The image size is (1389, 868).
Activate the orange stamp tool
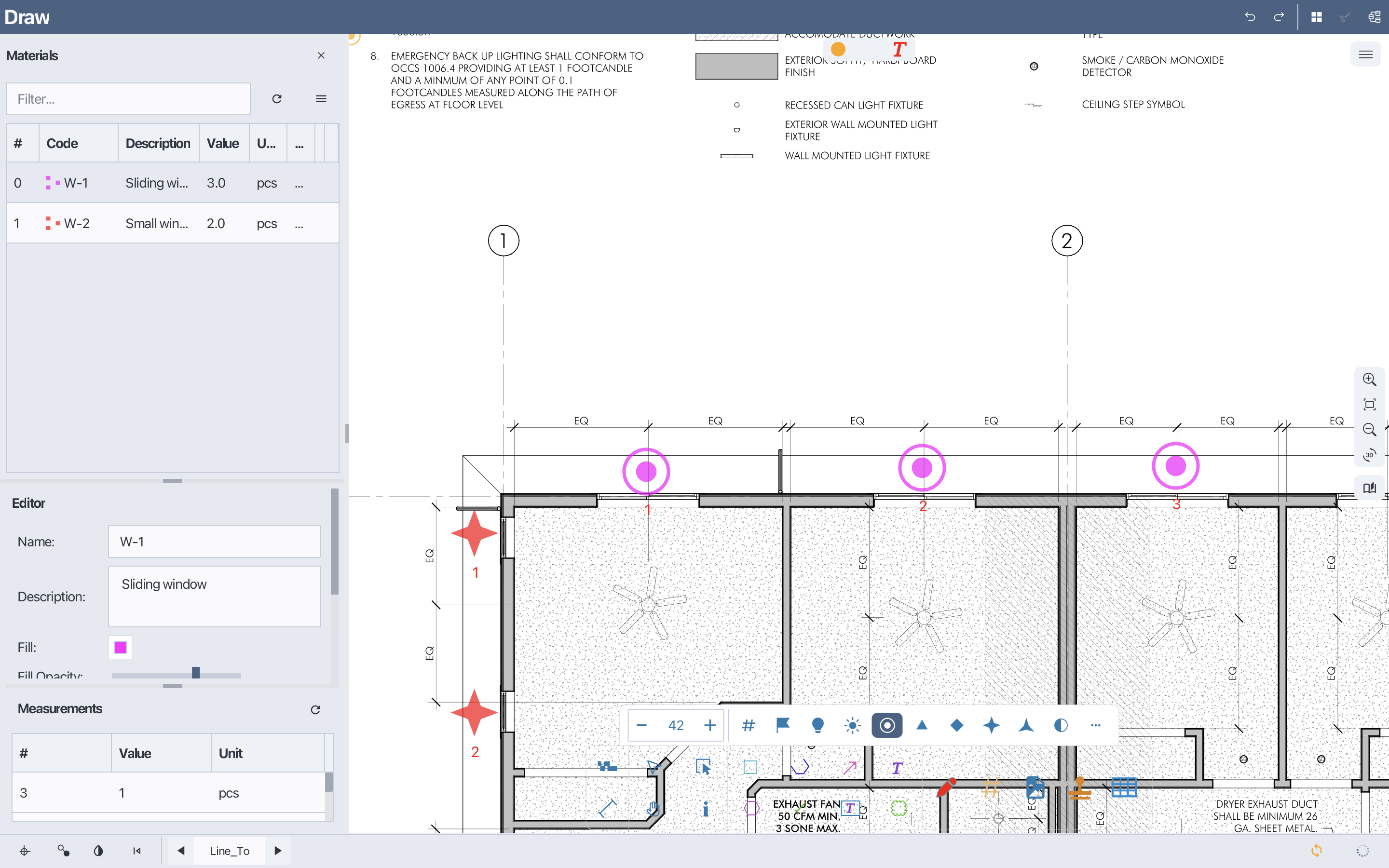1080,788
